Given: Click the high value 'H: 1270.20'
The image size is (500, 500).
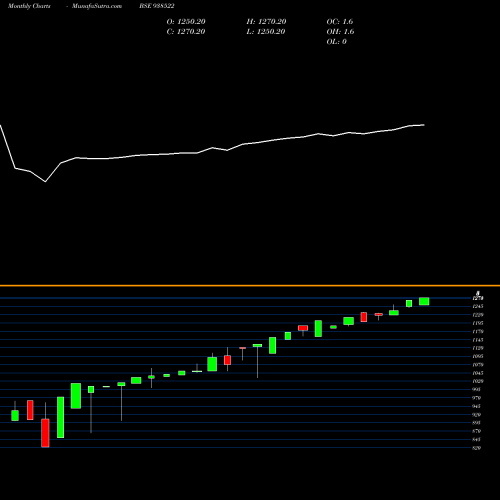Looking at the screenshot, I should (266, 22).
